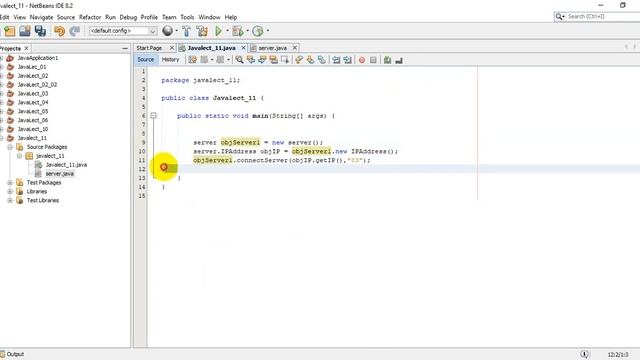Switch to the Start Page tab

pos(149,48)
